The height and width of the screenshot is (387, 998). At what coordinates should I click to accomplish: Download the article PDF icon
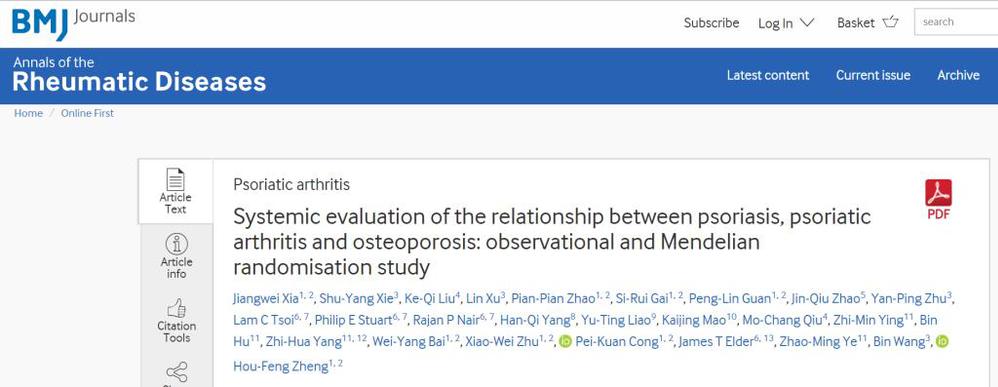coord(938,192)
